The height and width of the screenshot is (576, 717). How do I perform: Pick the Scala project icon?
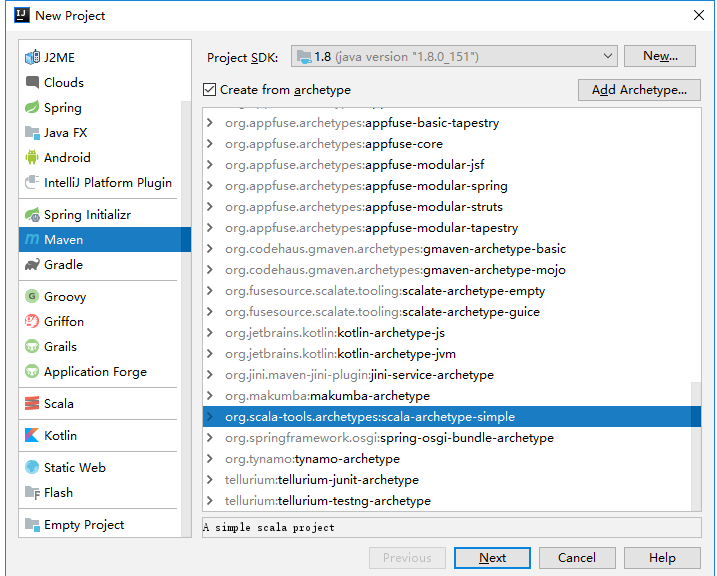point(32,404)
